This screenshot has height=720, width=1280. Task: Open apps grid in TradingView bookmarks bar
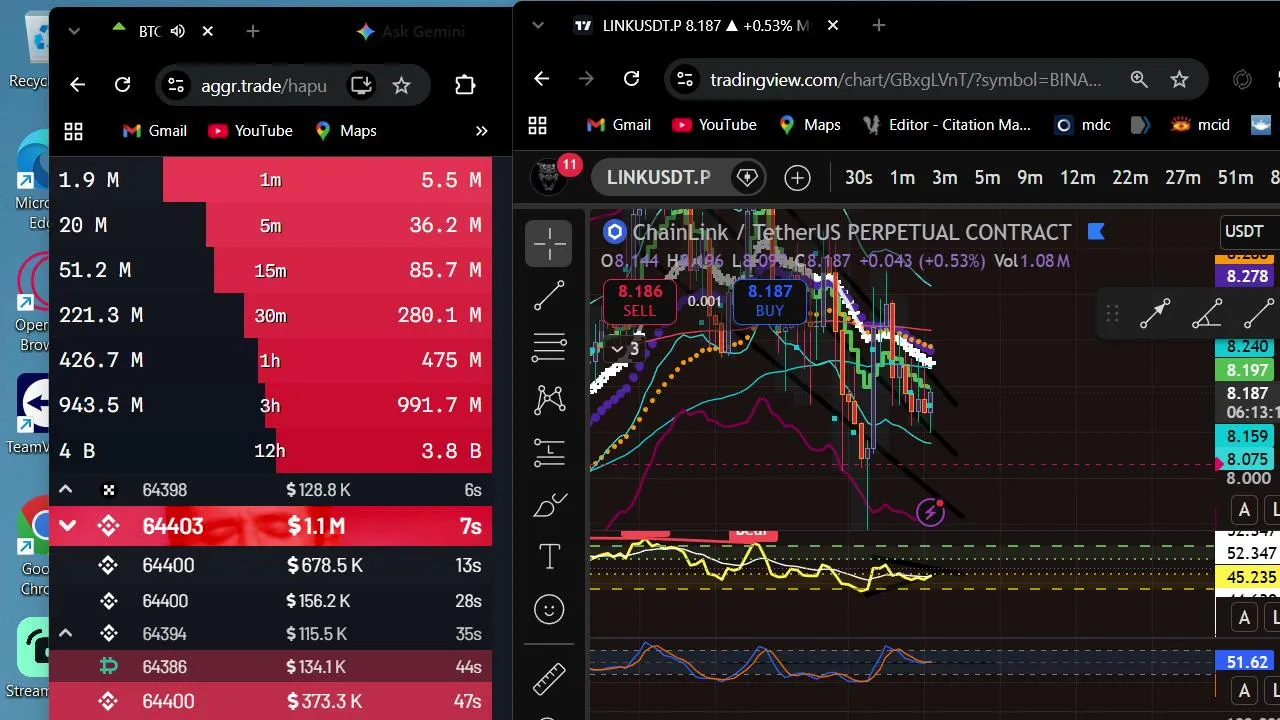point(537,125)
